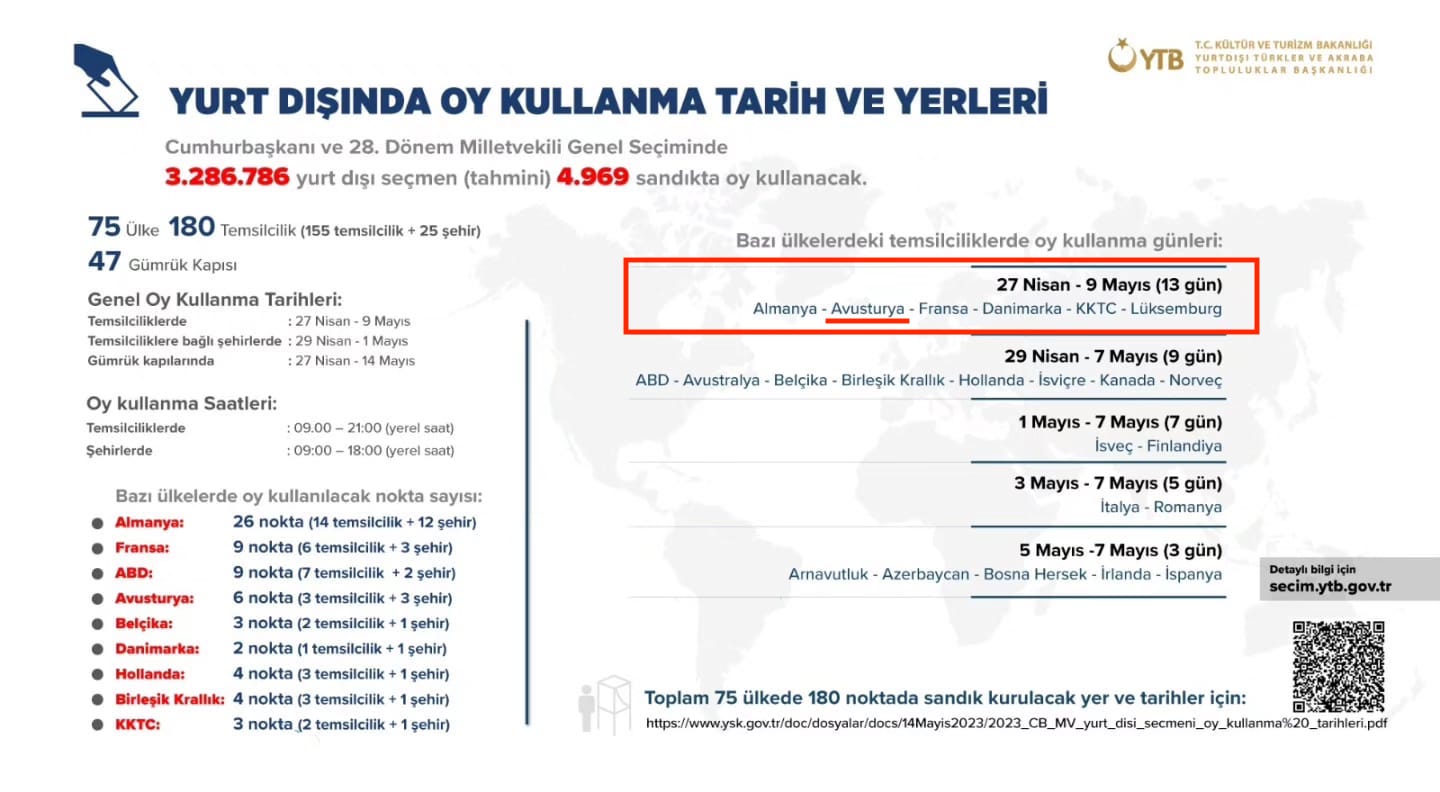
Task: Click '47 Gümrük Kapısı' text
Action: tap(162, 263)
